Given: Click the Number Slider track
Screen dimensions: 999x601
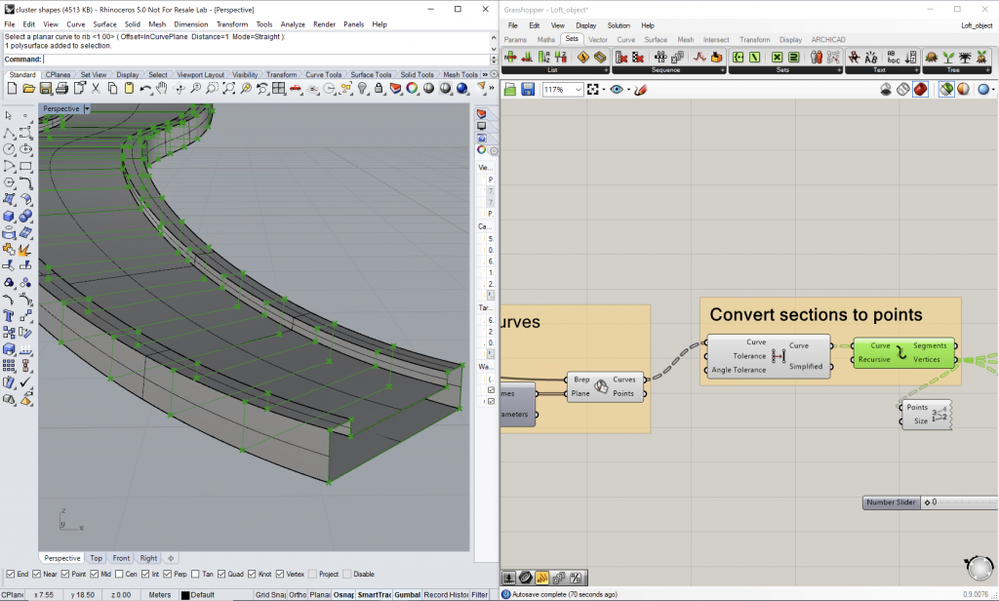Looking at the screenshot, I should 965,502.
